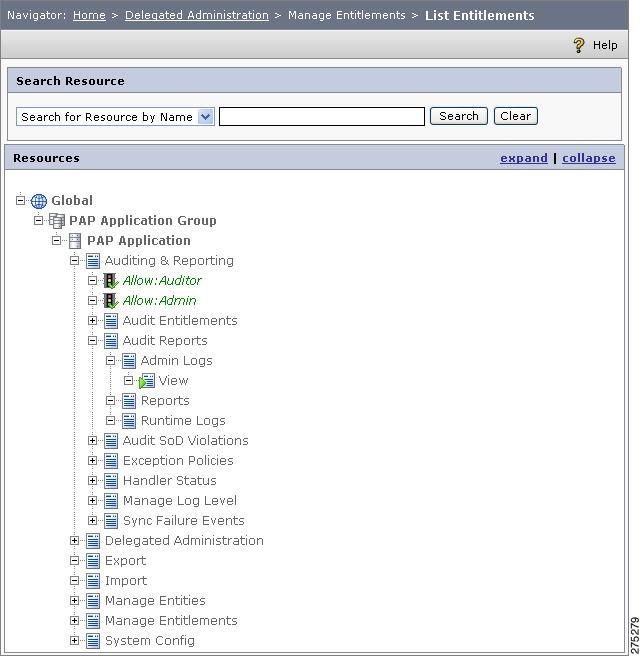Click the Auditing & Reporting resource icon

point(93,261)
